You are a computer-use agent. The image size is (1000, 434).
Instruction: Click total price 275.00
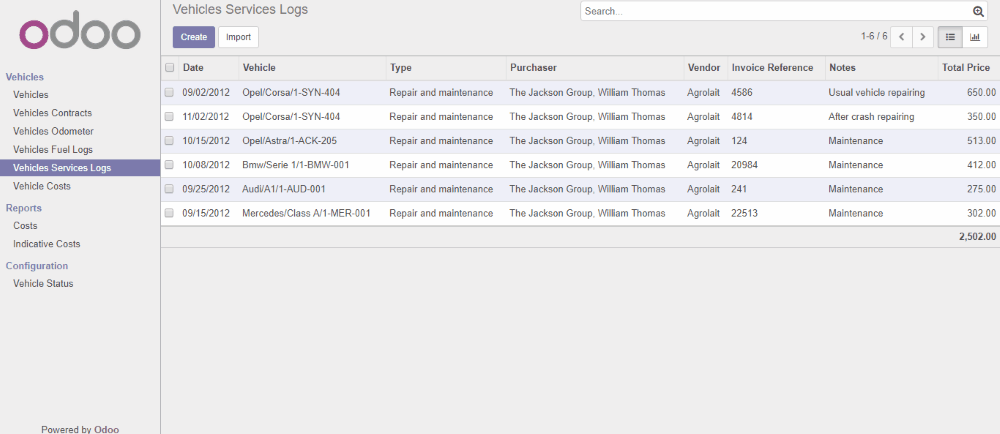pos(981,189)
